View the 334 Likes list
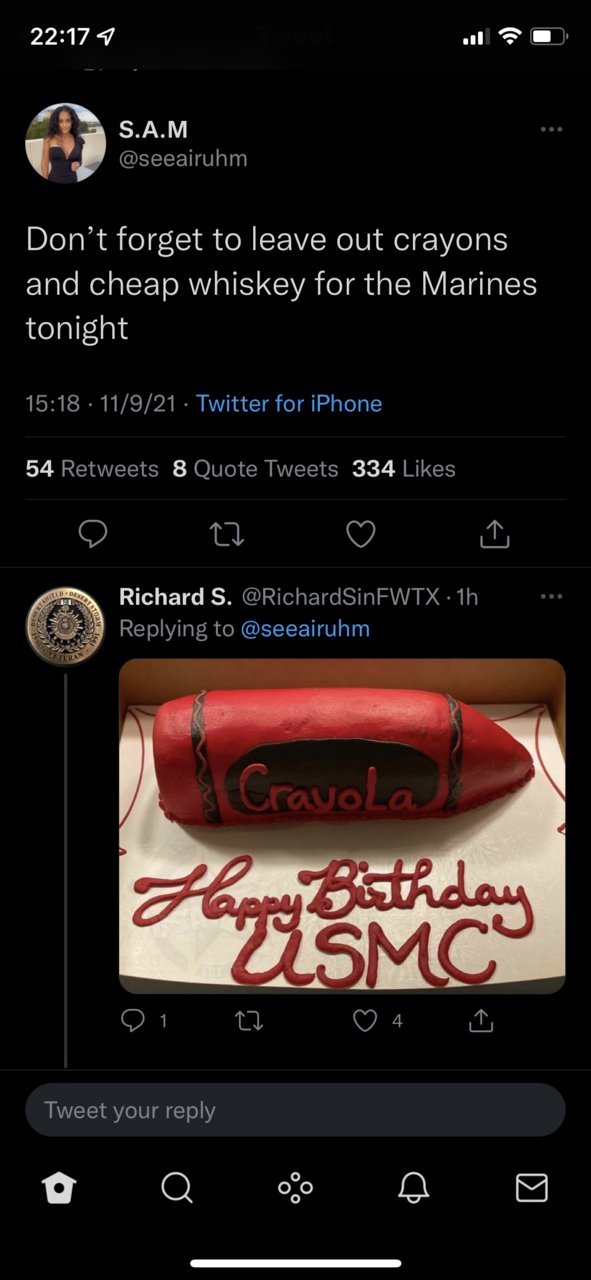This screenshot has height=1280, width=591. coord(403,468)
